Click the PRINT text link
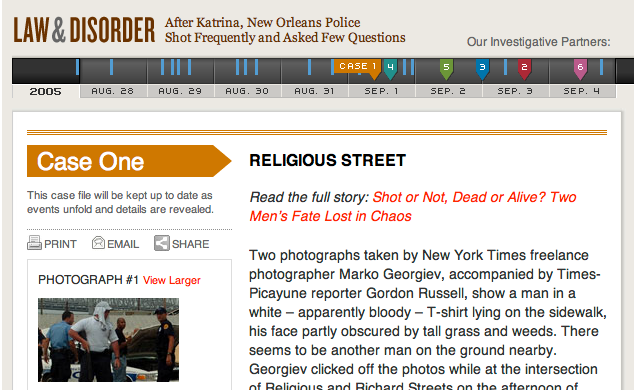This screenshot has width=634, height=390. click(x=60, y=244)
